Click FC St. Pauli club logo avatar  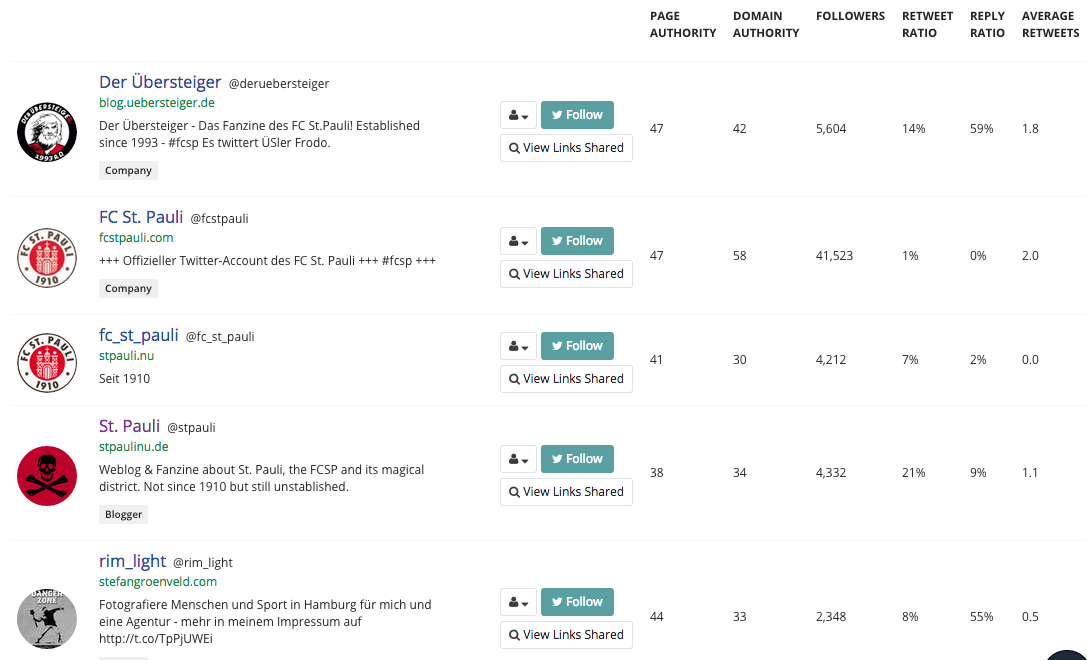[x=47, y=257]
